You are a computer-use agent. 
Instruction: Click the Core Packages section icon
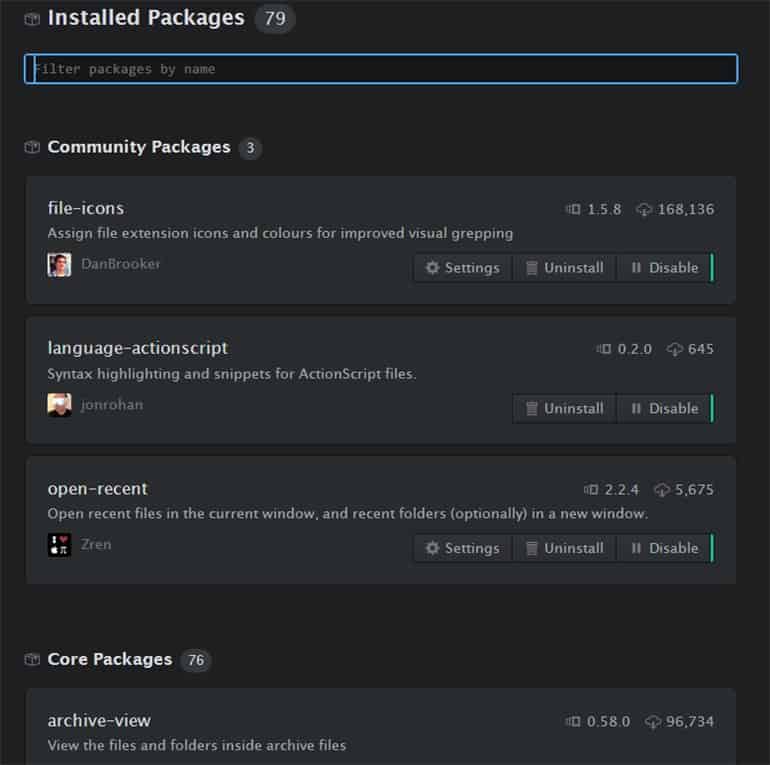[x=32, y=659]
